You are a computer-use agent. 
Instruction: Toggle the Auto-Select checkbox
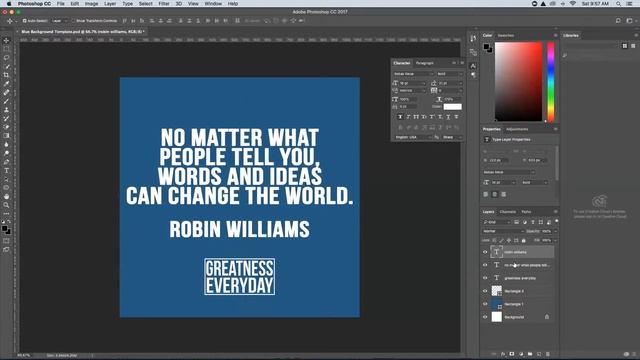24,21
